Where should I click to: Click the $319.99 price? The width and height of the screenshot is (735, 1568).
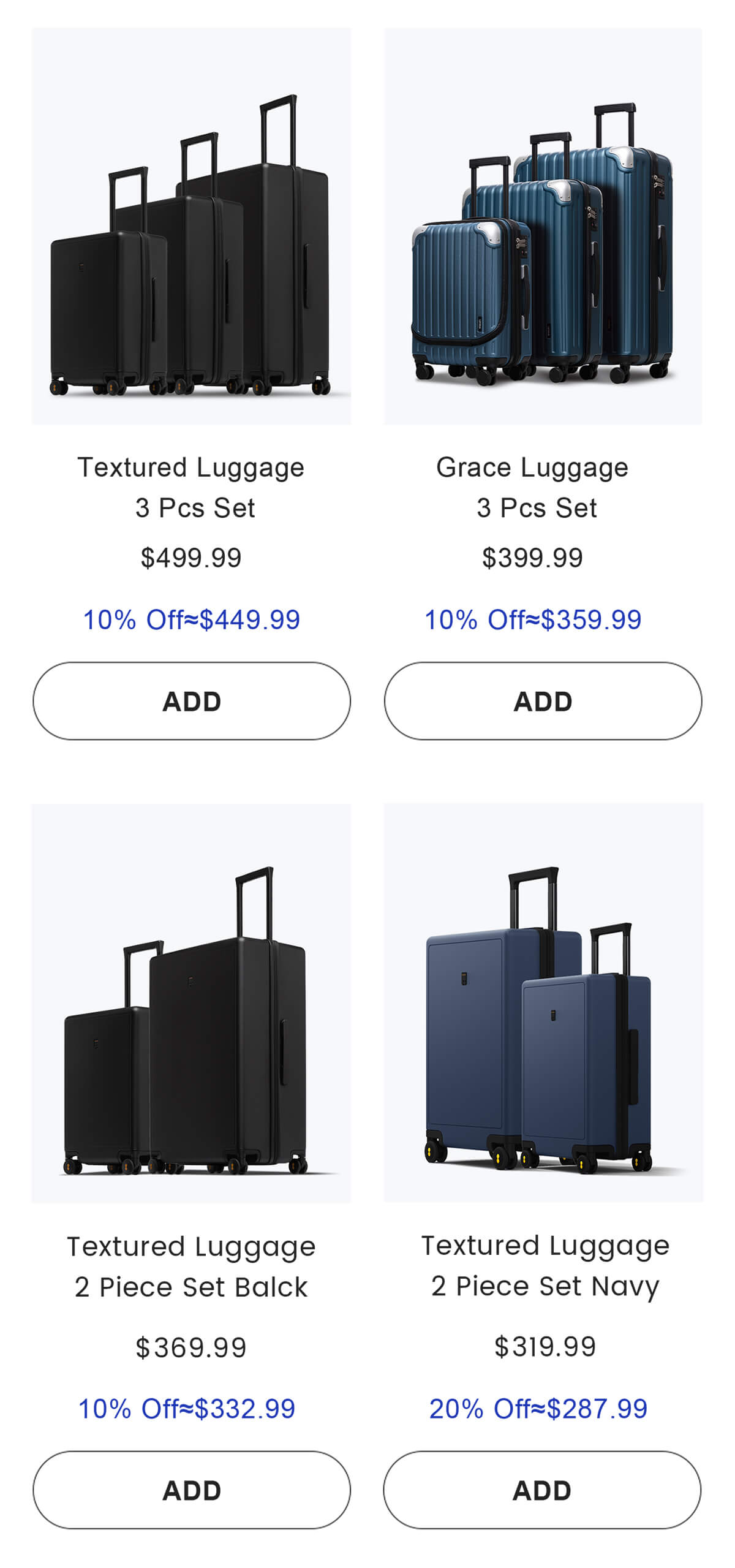coord(545,1346)
